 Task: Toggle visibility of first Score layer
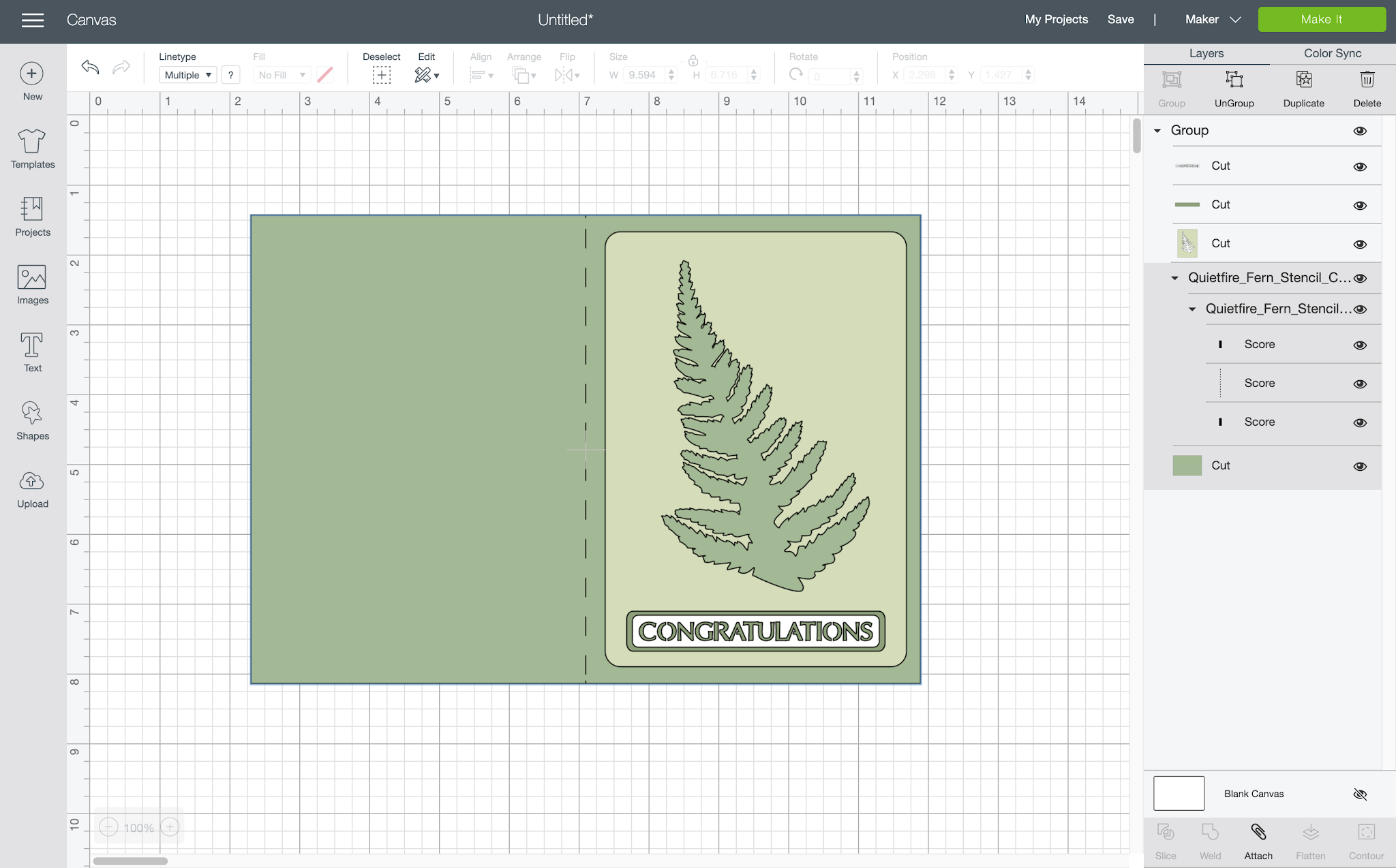click(x=1360, y=345)
